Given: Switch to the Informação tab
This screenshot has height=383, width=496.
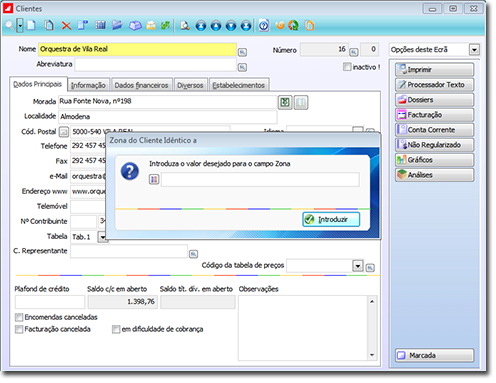Looking at the screenshot, I should (x=88, y=85).
